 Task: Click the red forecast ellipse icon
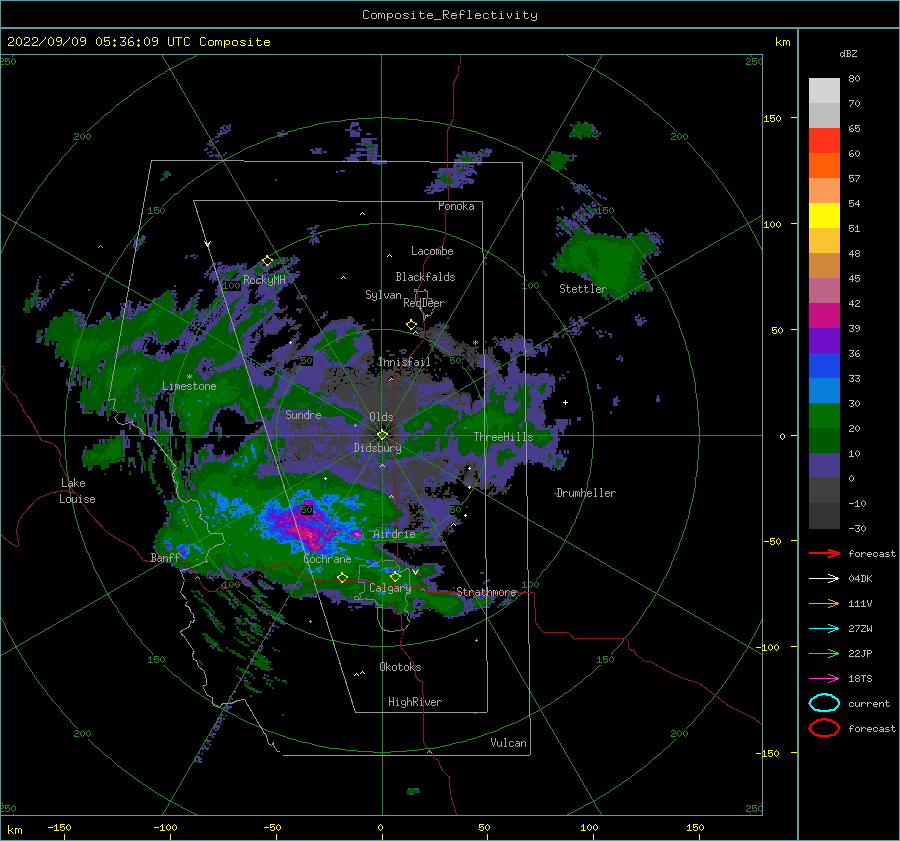824,728
